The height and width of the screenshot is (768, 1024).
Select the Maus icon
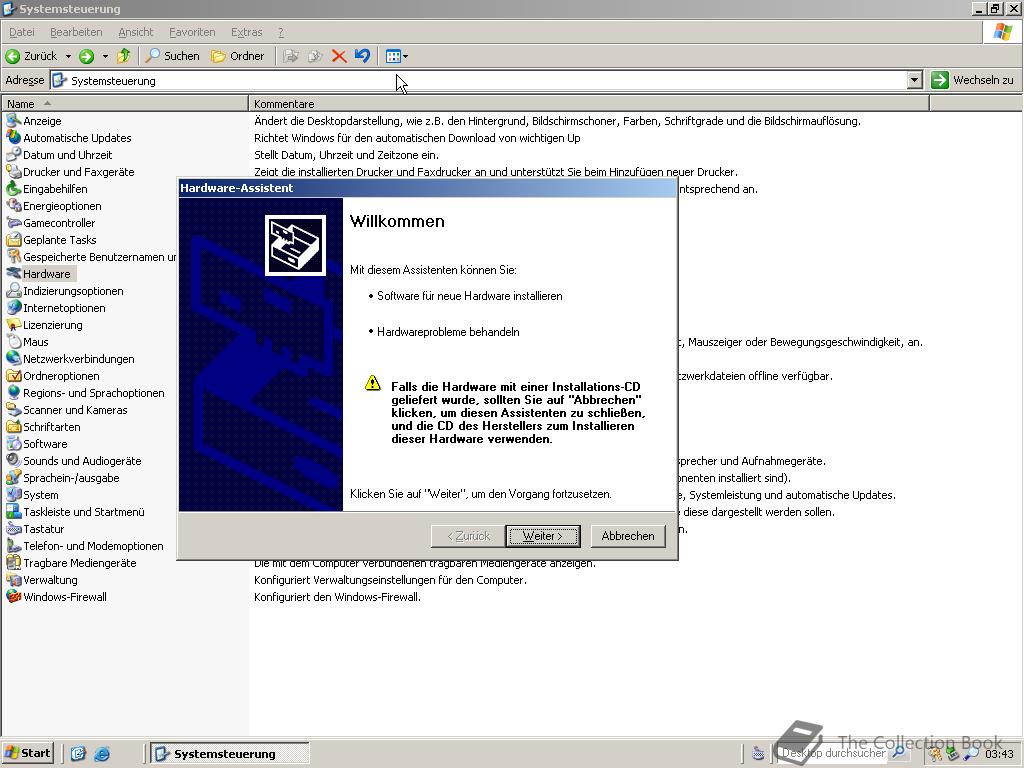(13, 341)
